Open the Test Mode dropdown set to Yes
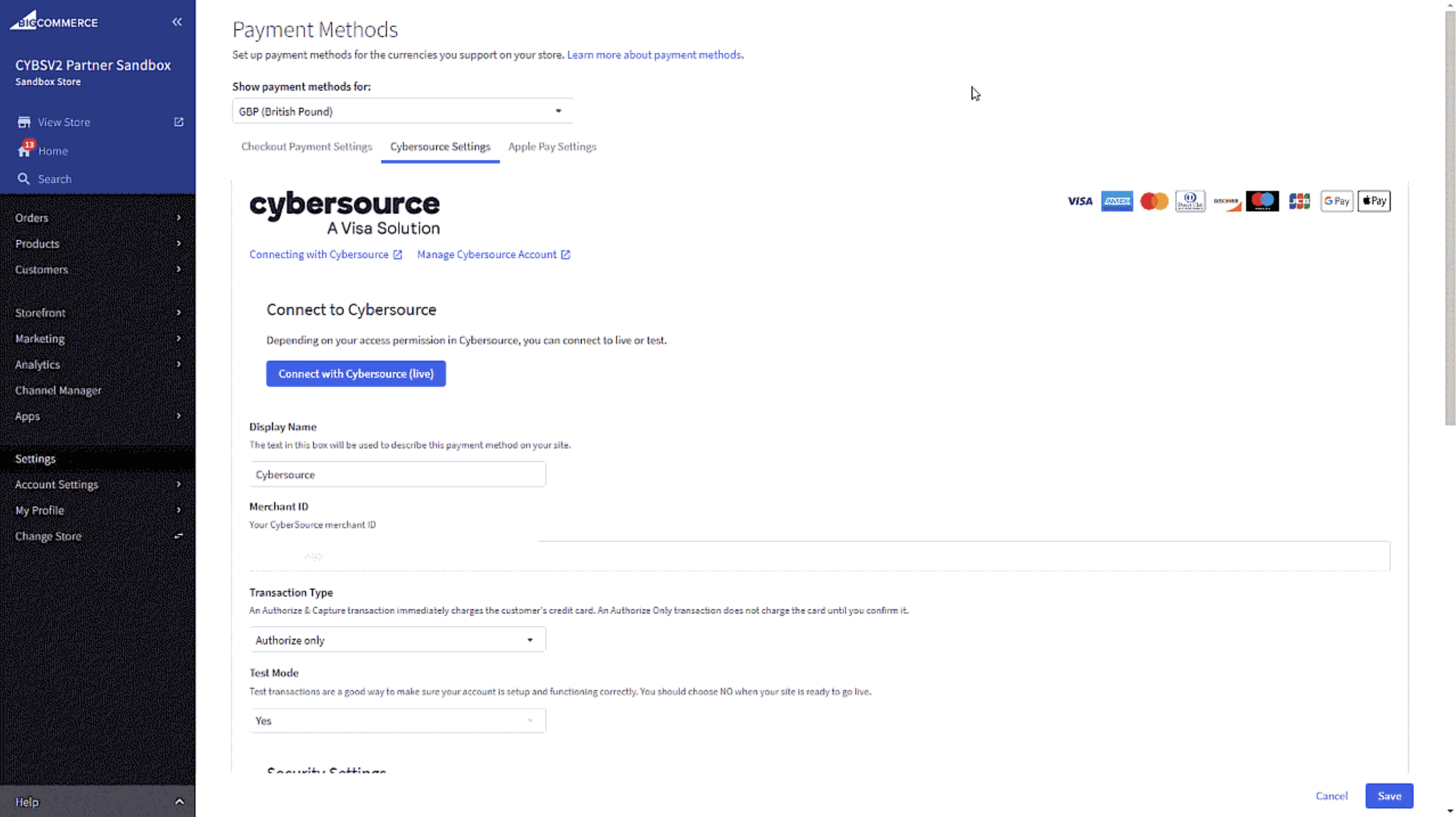Screen dimensions: 1456x817 [x=397, y=720]
